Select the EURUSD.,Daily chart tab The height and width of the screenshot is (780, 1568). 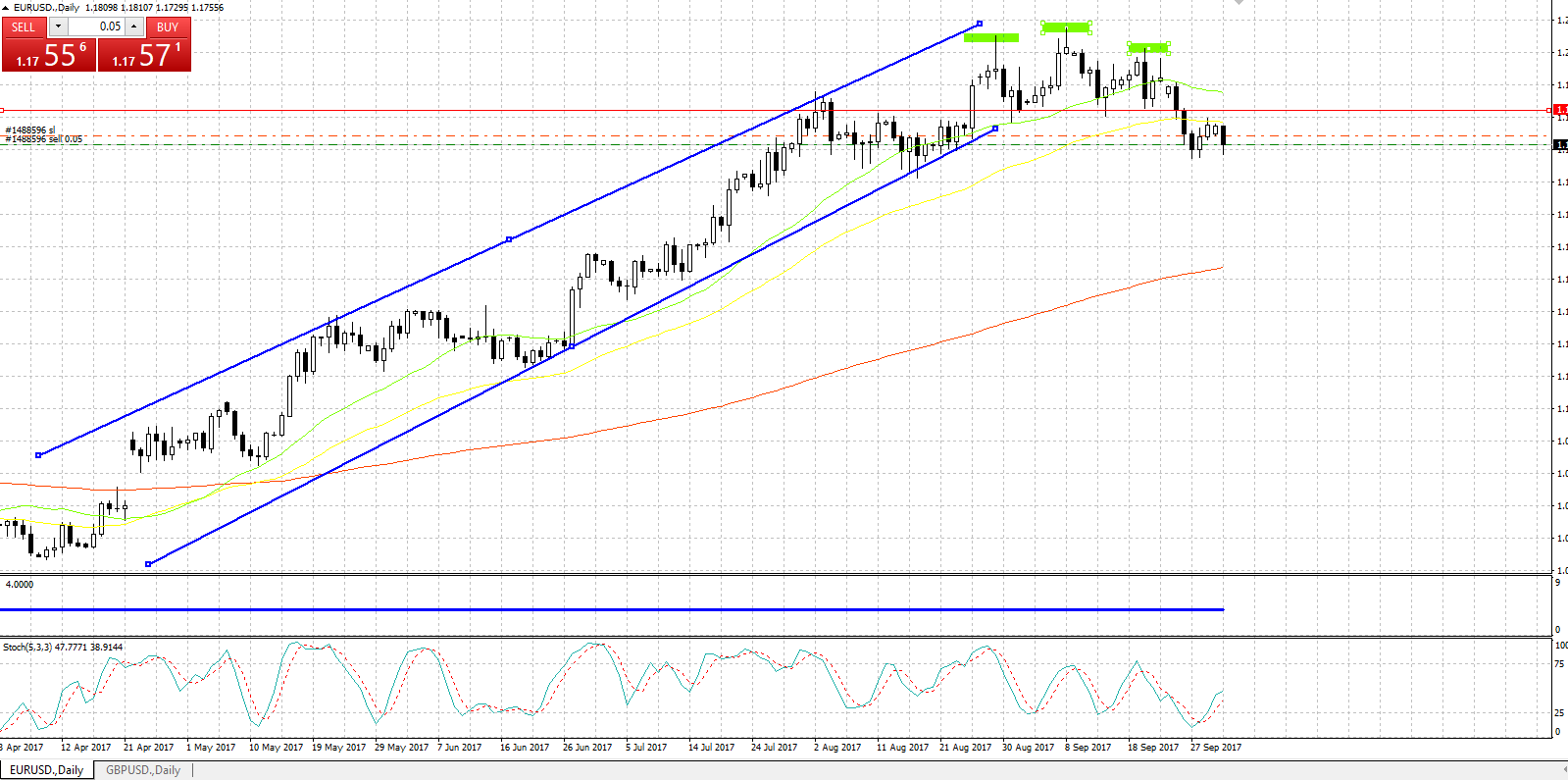(x=46, y=770)
